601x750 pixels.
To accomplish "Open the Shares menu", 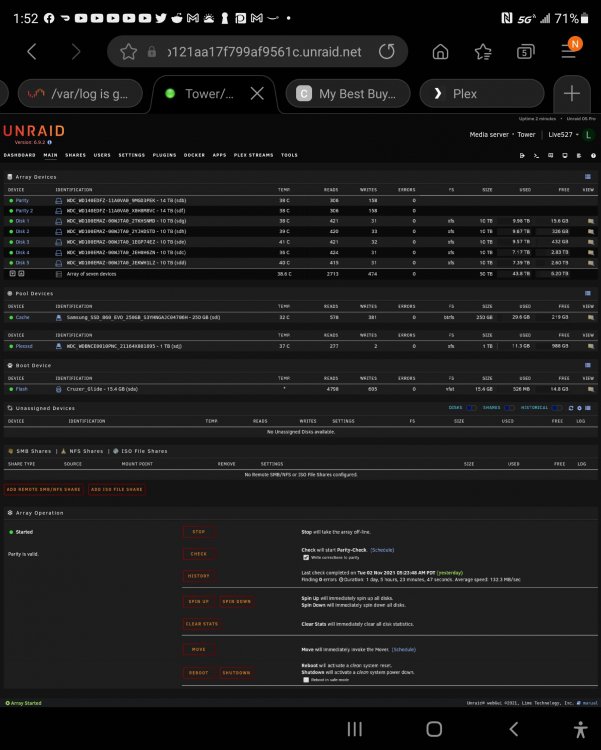I will [x=76, y=155].
